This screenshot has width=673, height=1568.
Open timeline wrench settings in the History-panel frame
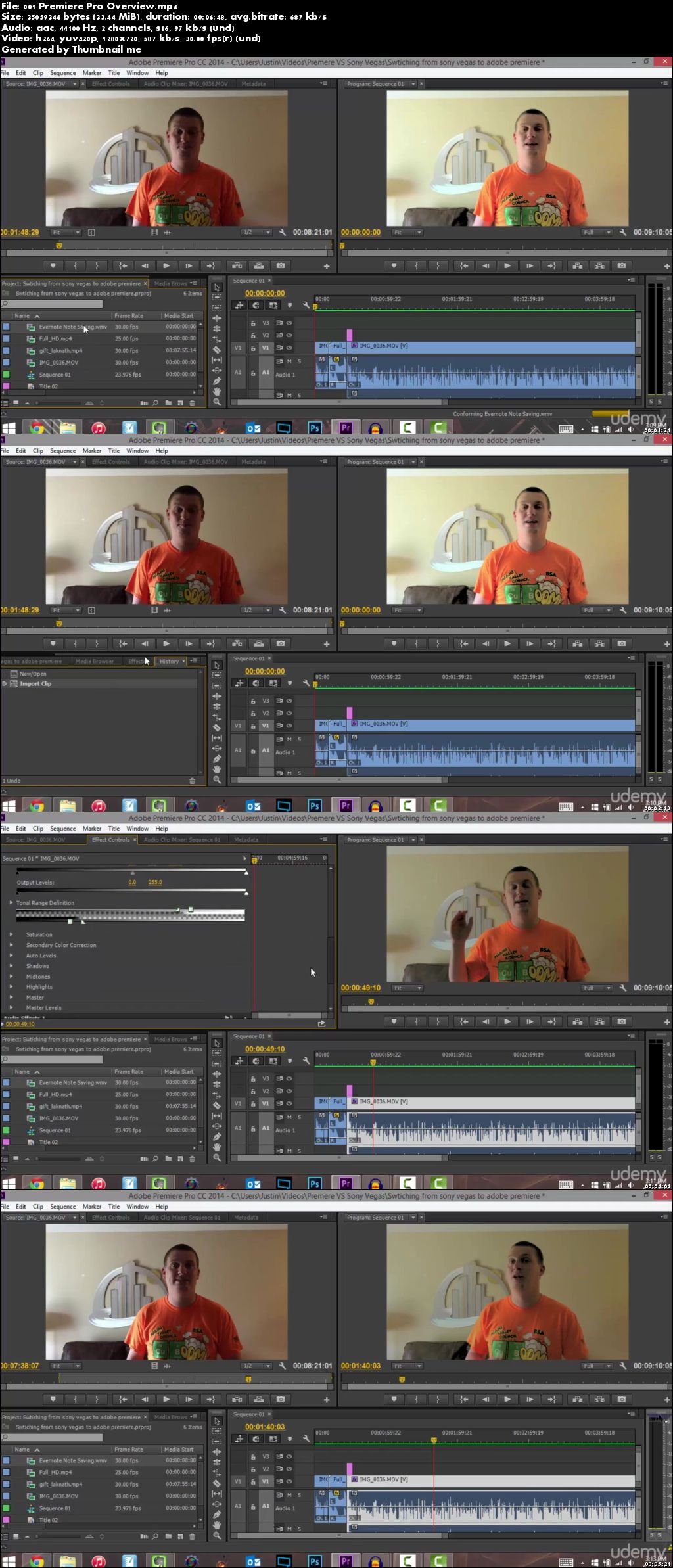pos(306,683)
